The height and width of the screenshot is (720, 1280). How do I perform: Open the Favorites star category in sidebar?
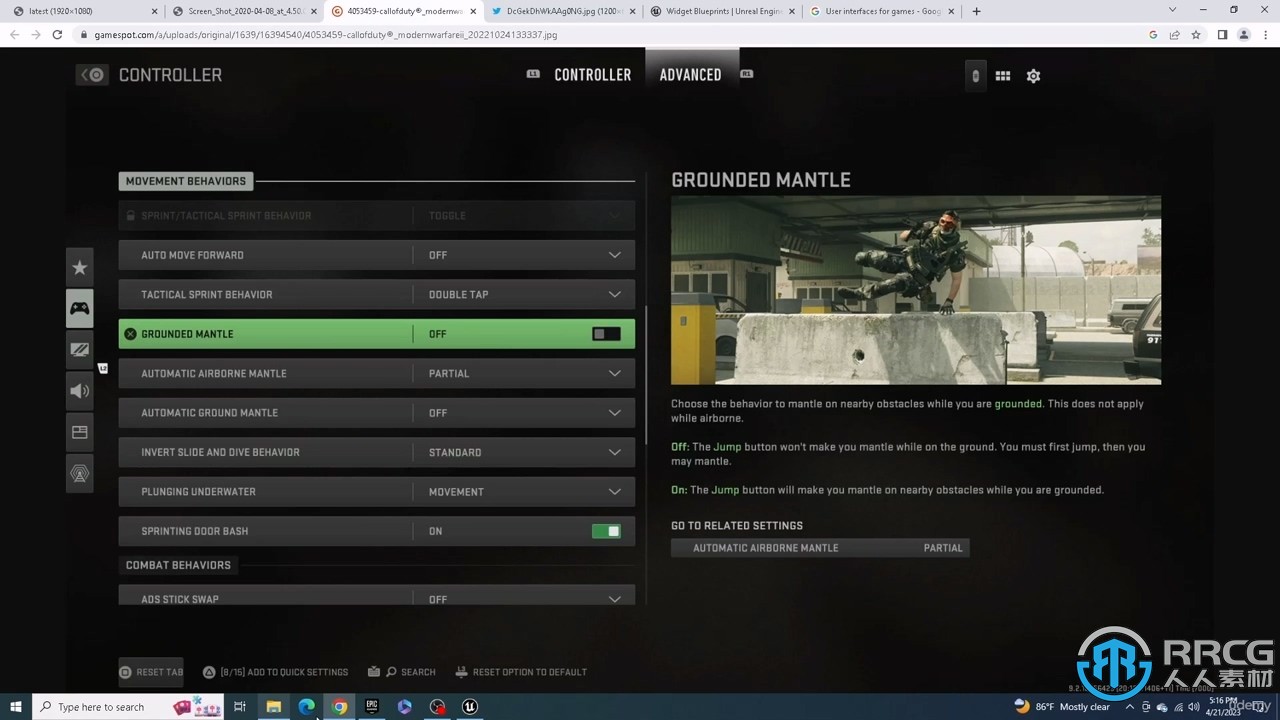pos(80,267)
